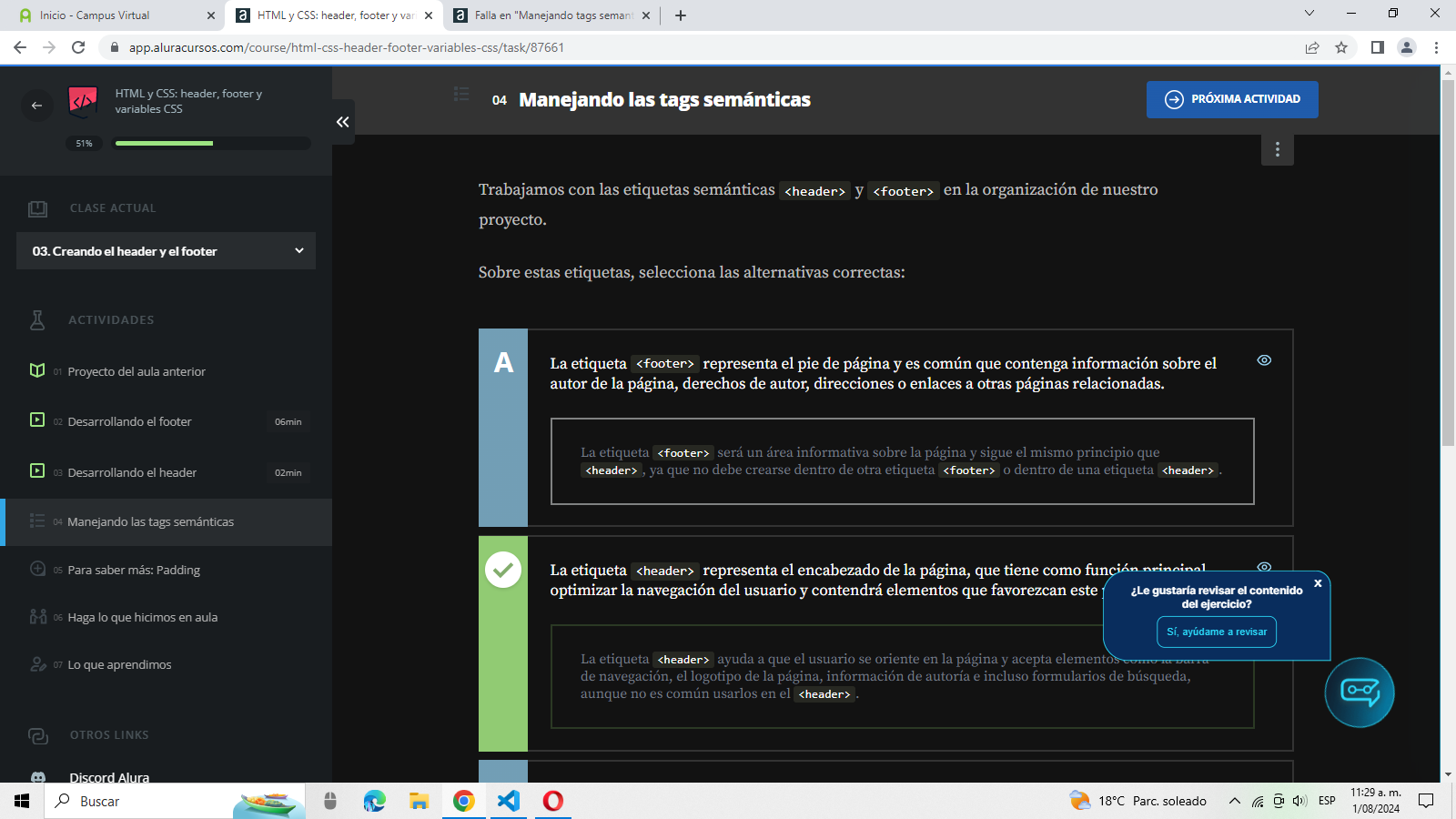Click the Buscar taskbar search box
This screenshot has height=819, width=1456.
click(173, 801)
